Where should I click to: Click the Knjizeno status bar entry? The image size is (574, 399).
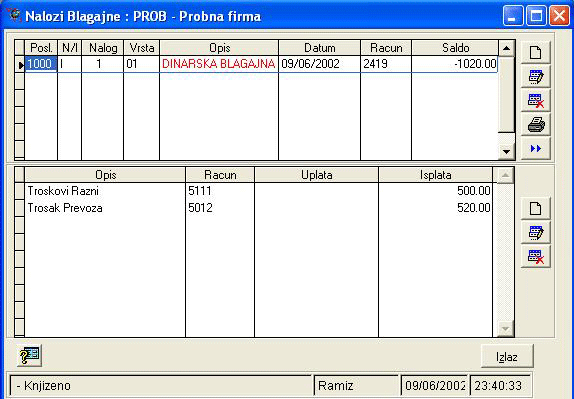[x=160, y=385]
